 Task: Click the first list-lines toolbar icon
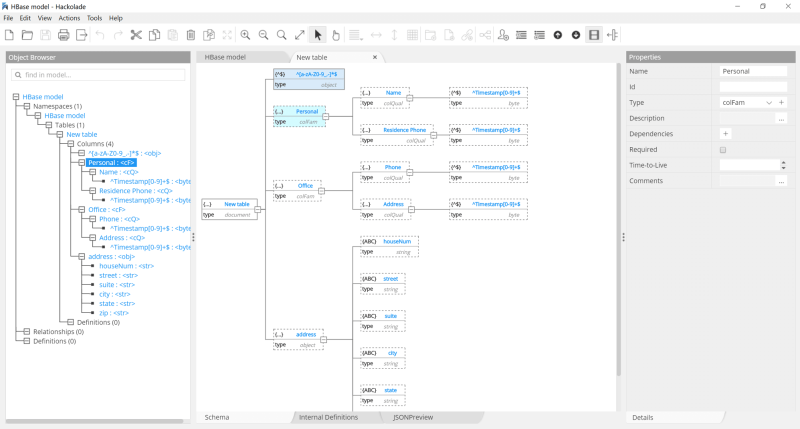tap(521, 35)
